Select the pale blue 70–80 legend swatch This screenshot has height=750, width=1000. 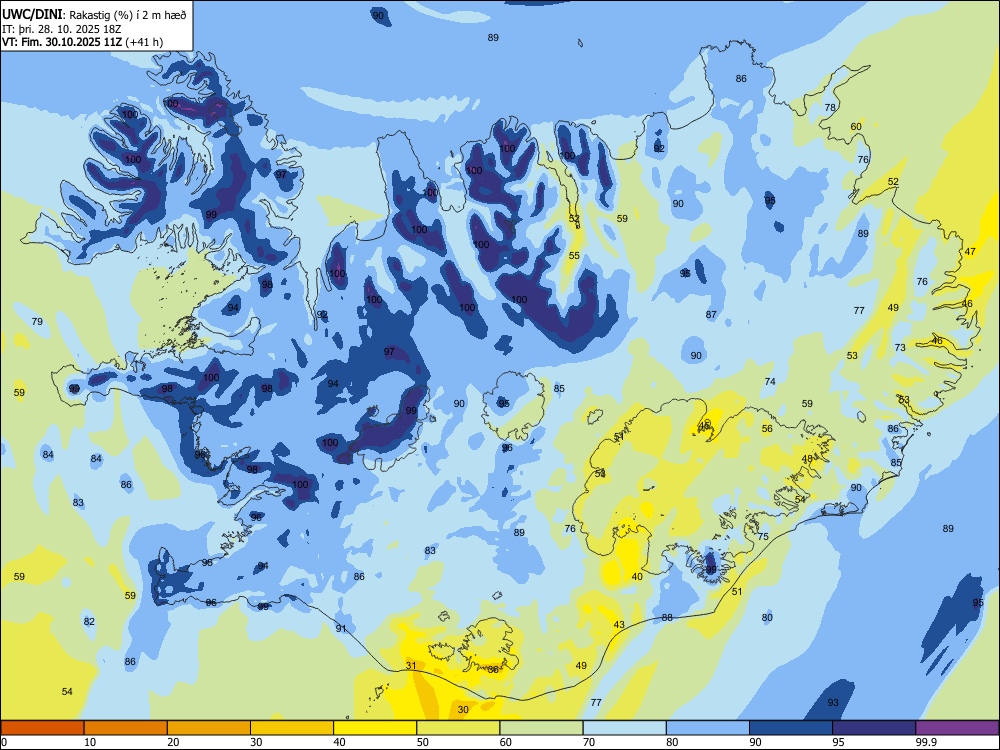coord(624,728)
